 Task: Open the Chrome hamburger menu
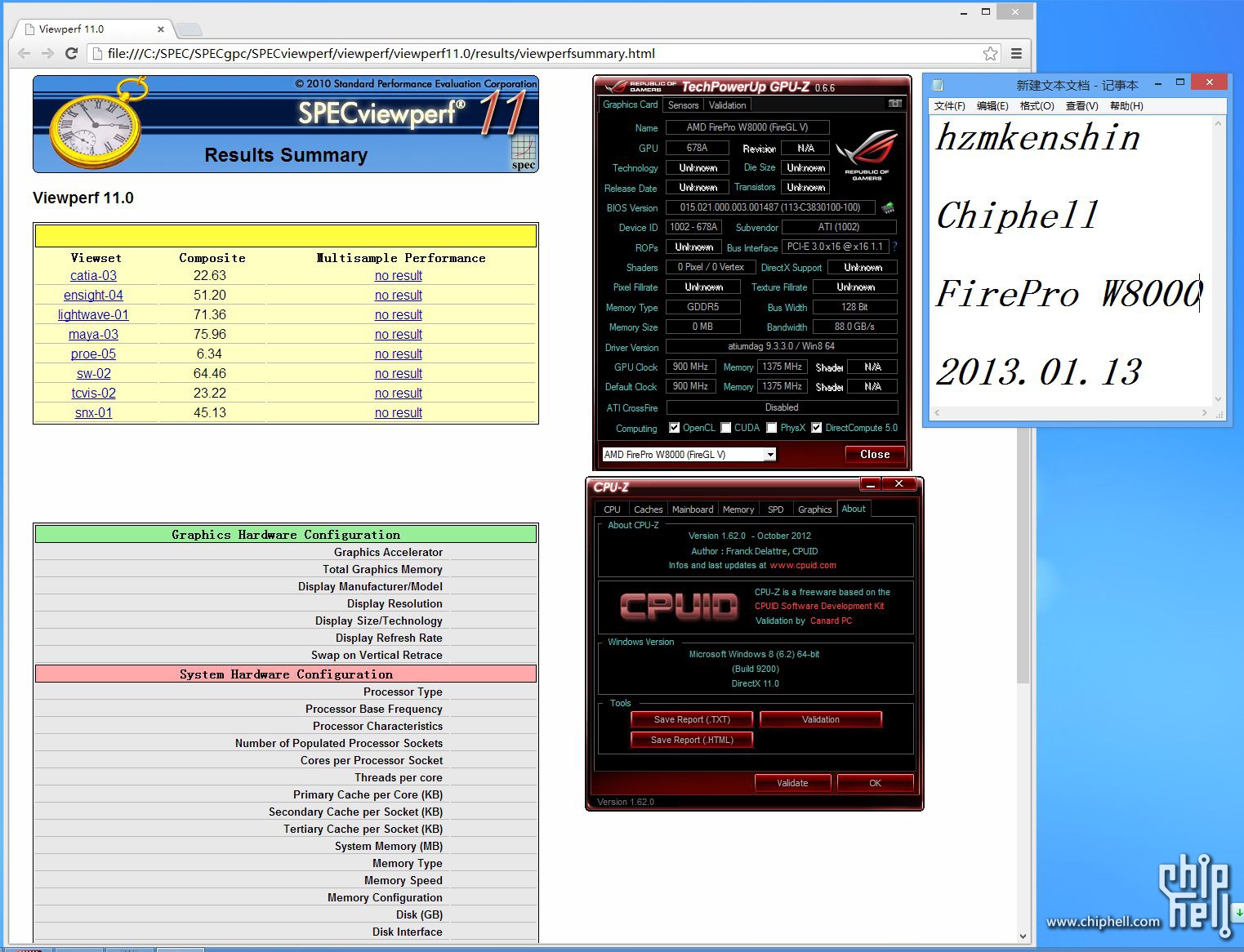[x=1016, y=53]
